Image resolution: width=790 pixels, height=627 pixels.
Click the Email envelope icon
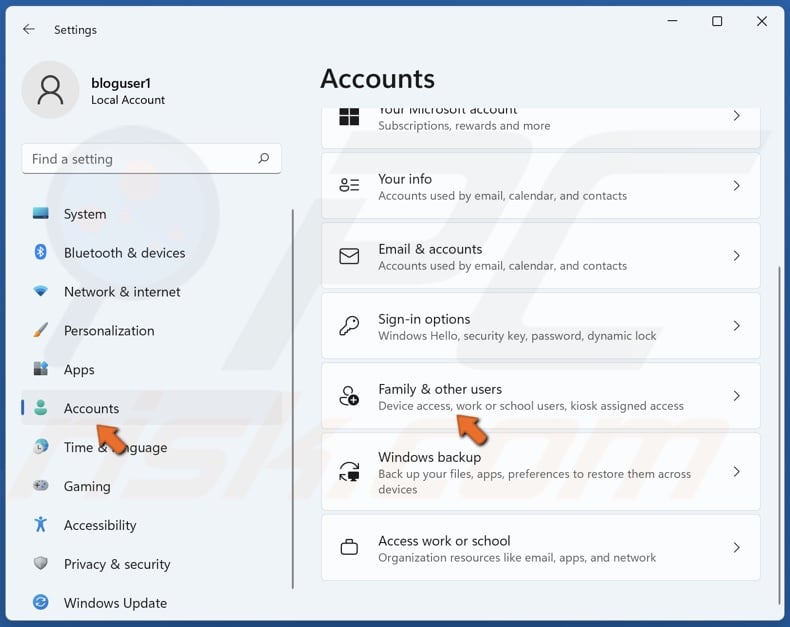tap(349, 256)
